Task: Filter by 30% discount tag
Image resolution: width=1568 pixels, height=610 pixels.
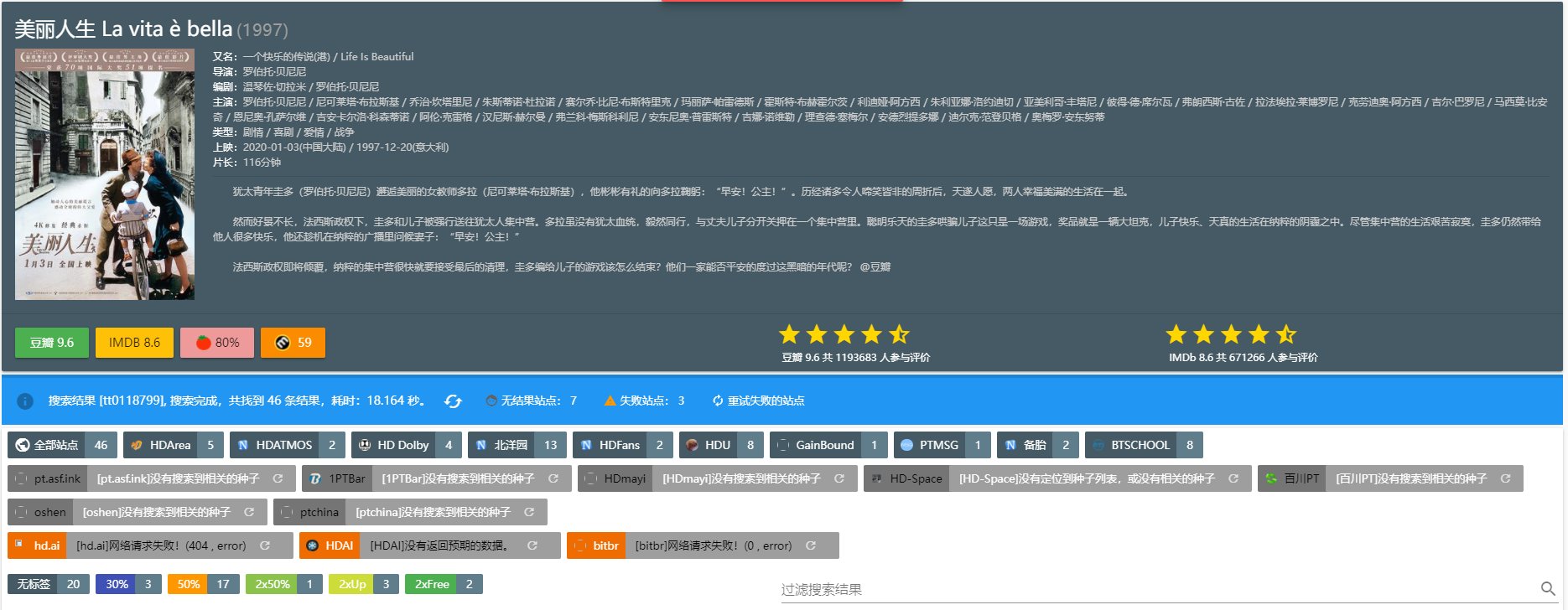Action: [x=128, y=584]
